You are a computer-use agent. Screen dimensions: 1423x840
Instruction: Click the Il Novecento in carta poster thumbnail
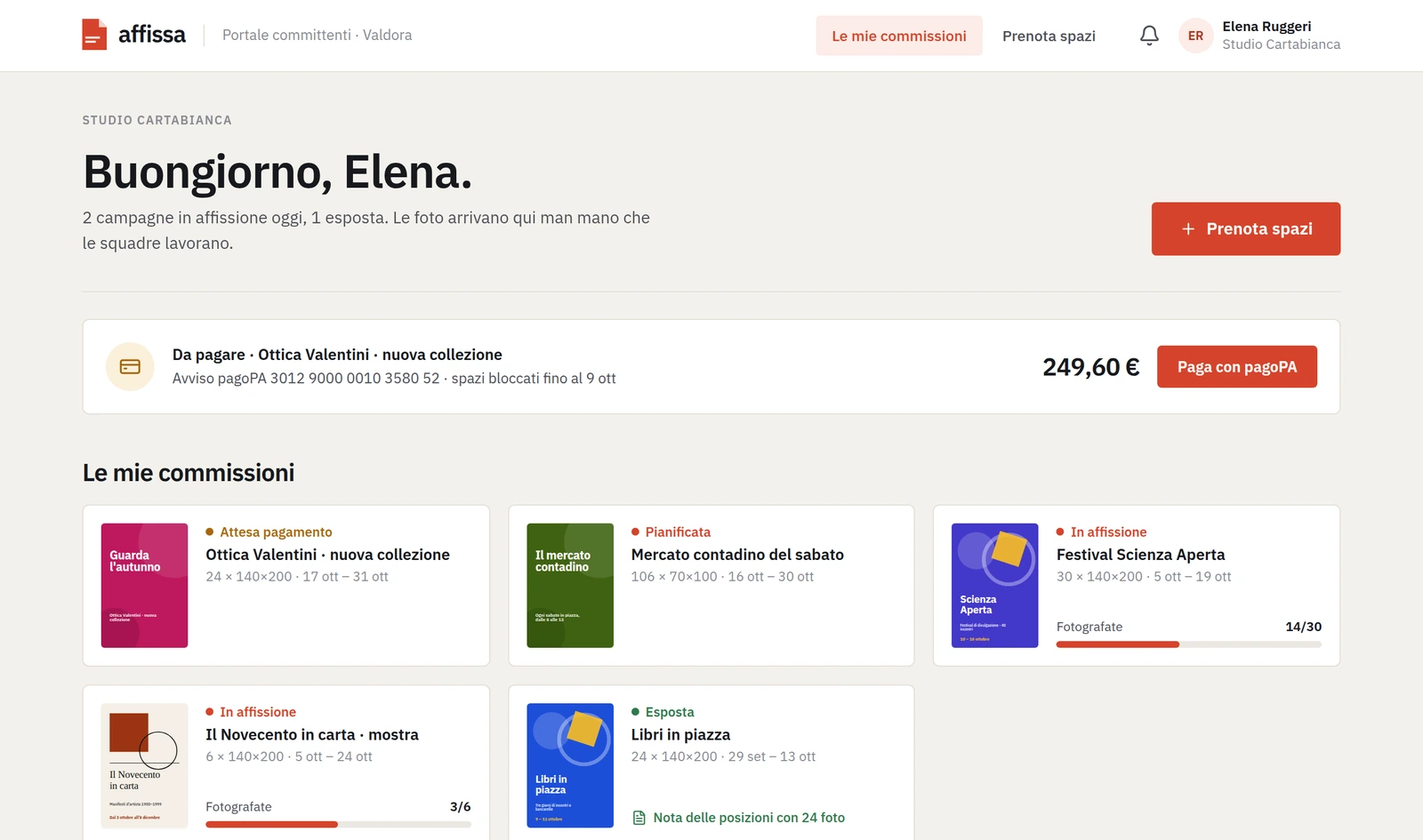pos(144,765)
